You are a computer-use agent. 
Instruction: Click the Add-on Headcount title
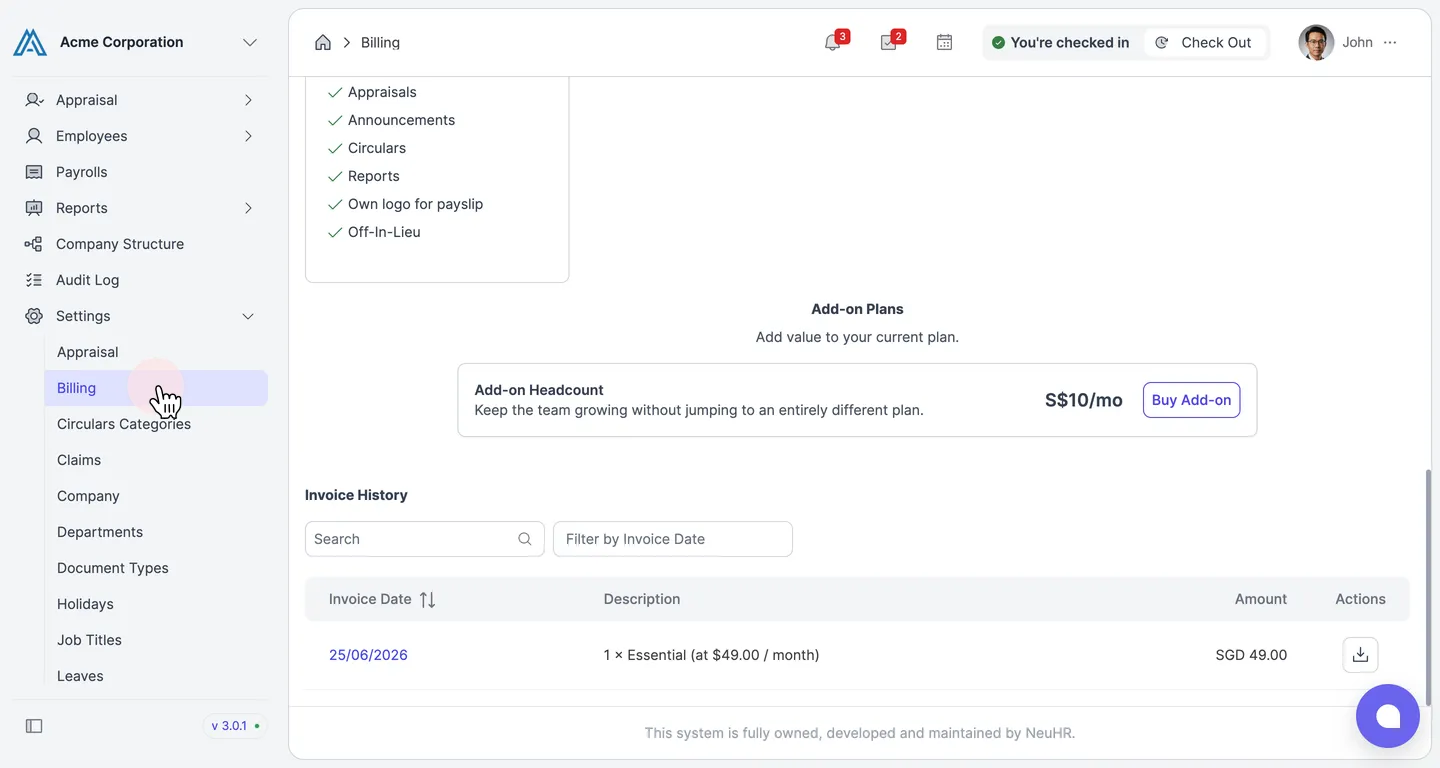(539, 390)
